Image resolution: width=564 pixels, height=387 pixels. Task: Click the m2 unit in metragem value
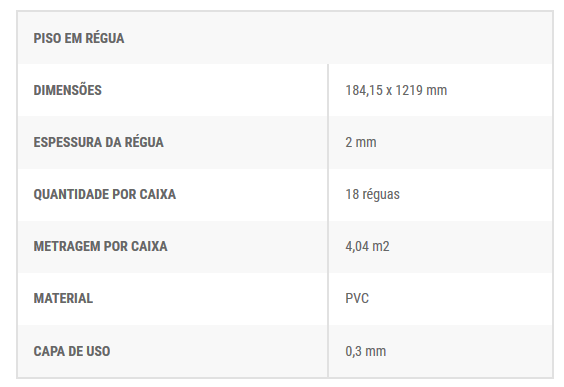[381, 246]
